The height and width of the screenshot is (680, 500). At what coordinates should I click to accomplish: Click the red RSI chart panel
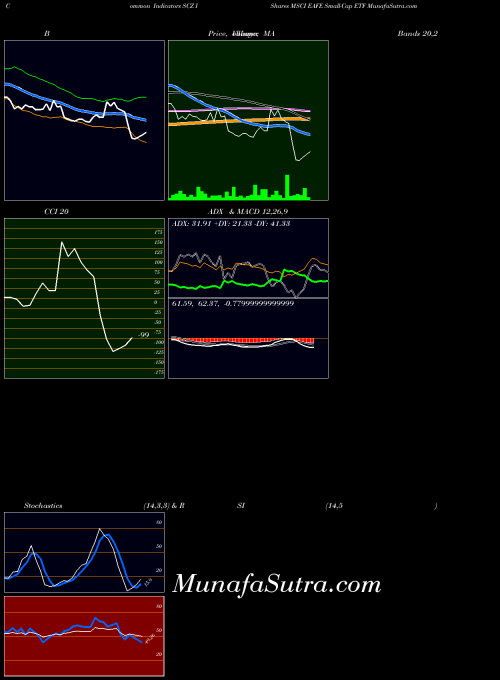[x=85, y=636]
